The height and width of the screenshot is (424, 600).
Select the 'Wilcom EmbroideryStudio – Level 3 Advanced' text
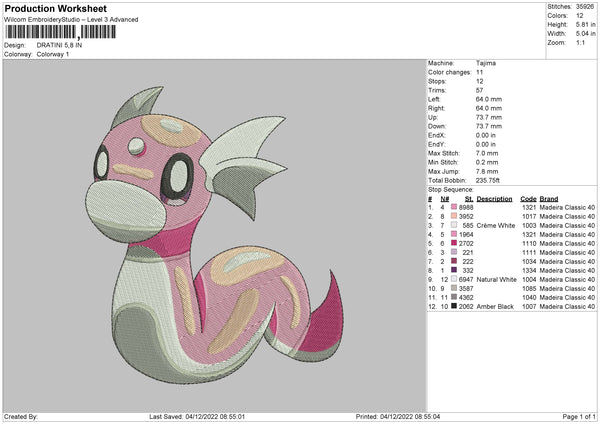click(x=71, y=20)
